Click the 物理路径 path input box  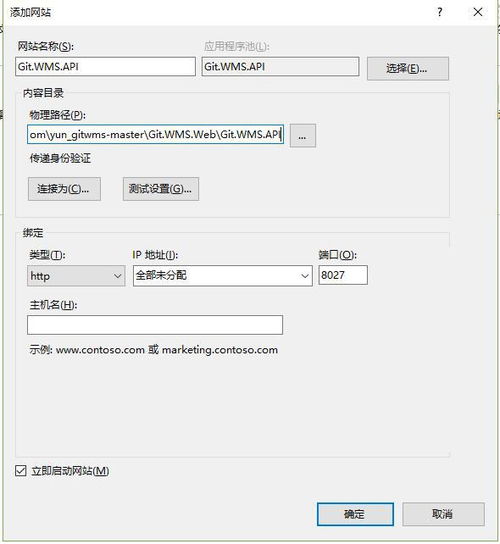pos(155,134)
